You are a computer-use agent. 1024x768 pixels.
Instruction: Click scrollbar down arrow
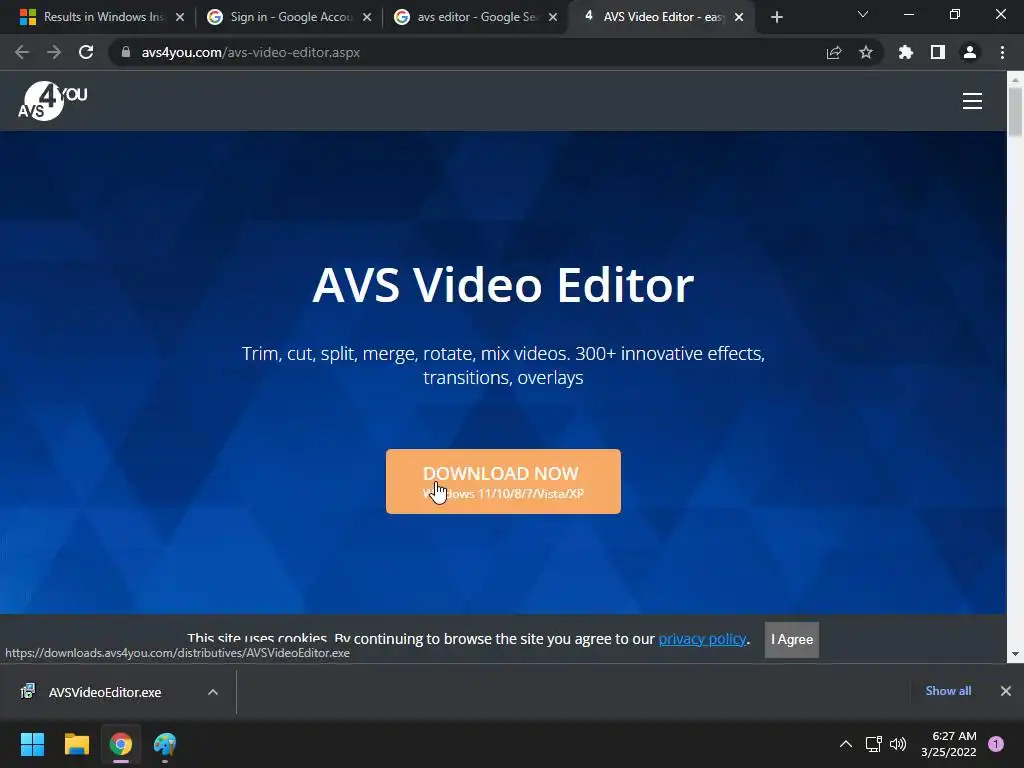(x=1015, y=654)
